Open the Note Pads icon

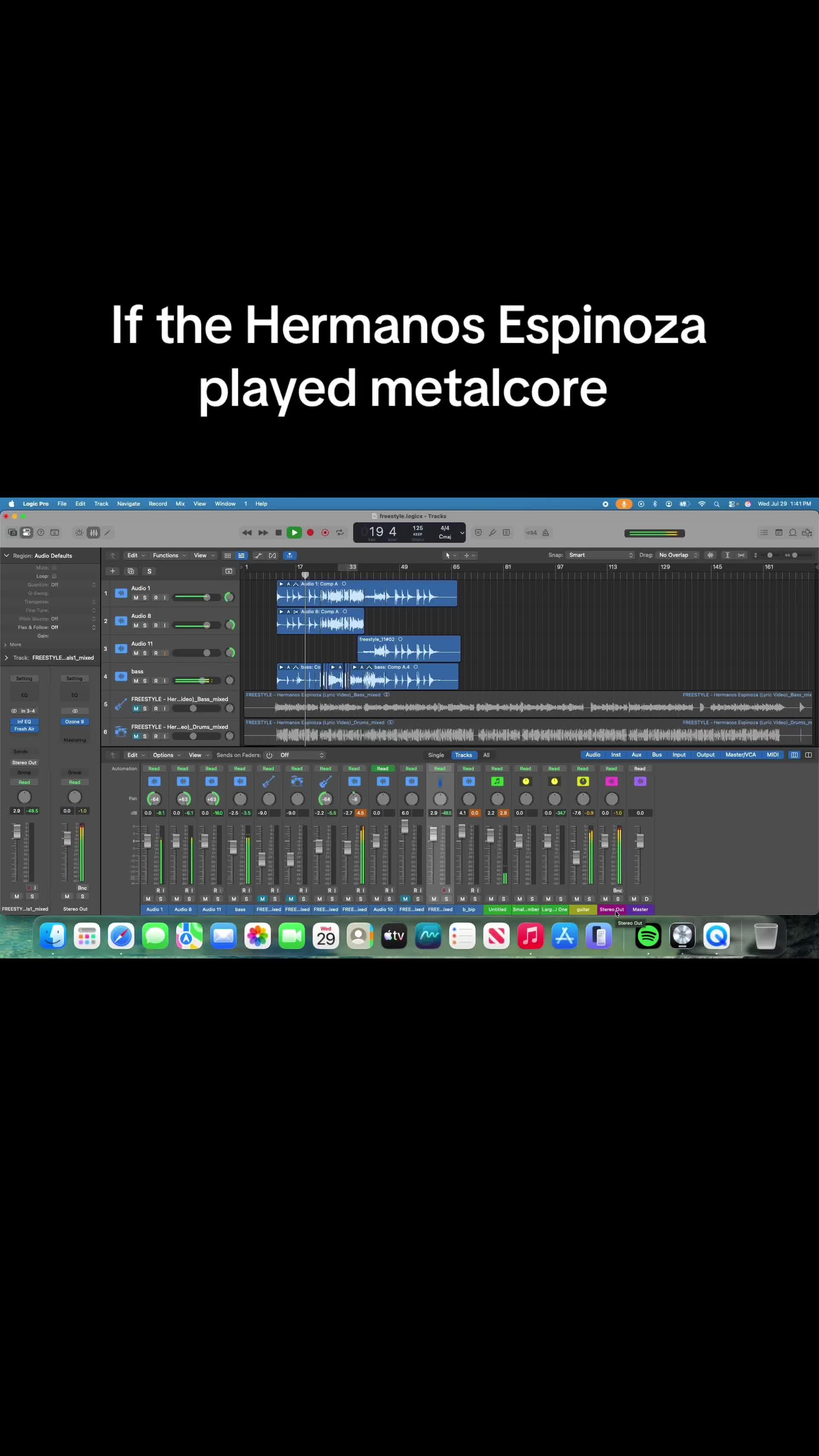pos(779,533)
